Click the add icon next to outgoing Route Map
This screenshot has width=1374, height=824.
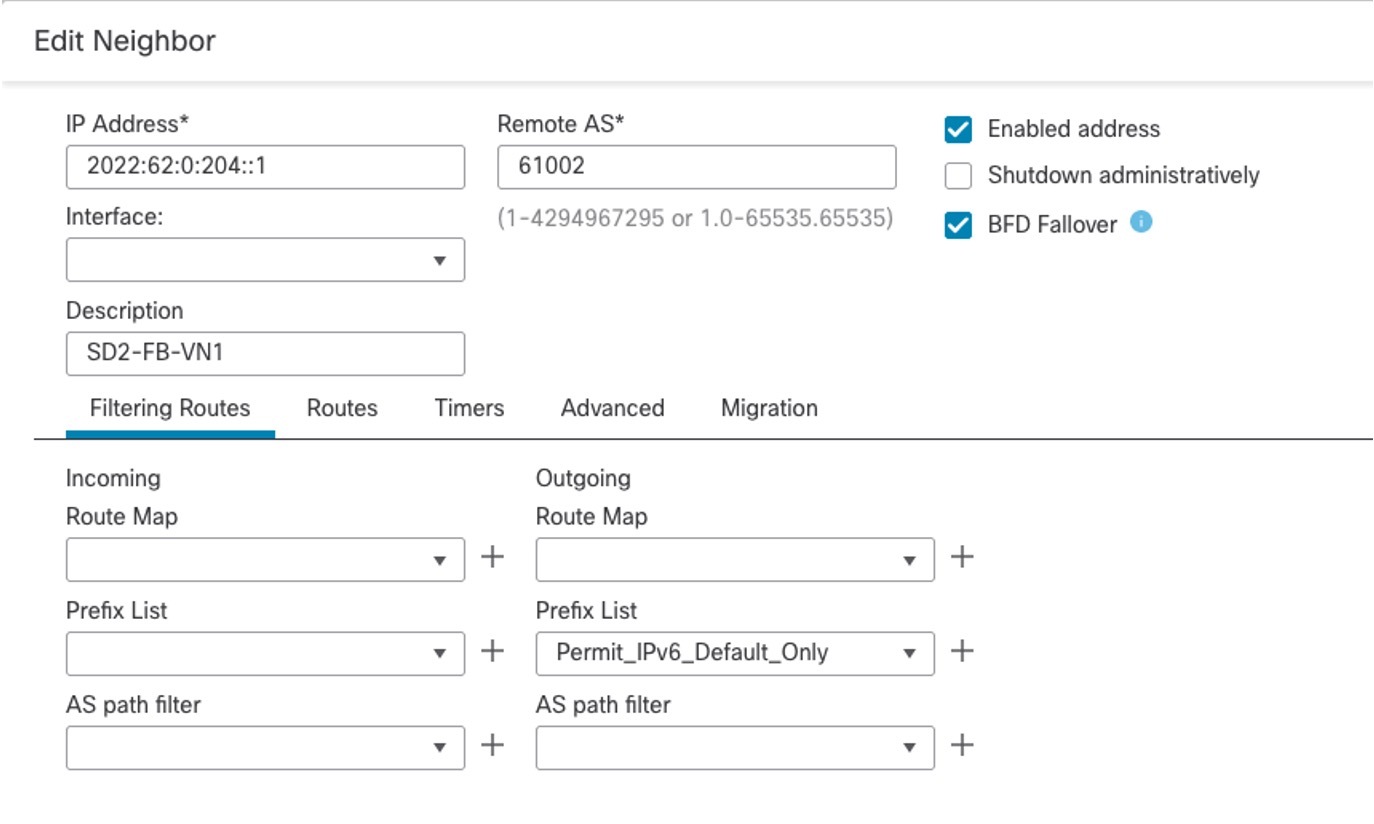pyautogui.click(x=961, y=559)
